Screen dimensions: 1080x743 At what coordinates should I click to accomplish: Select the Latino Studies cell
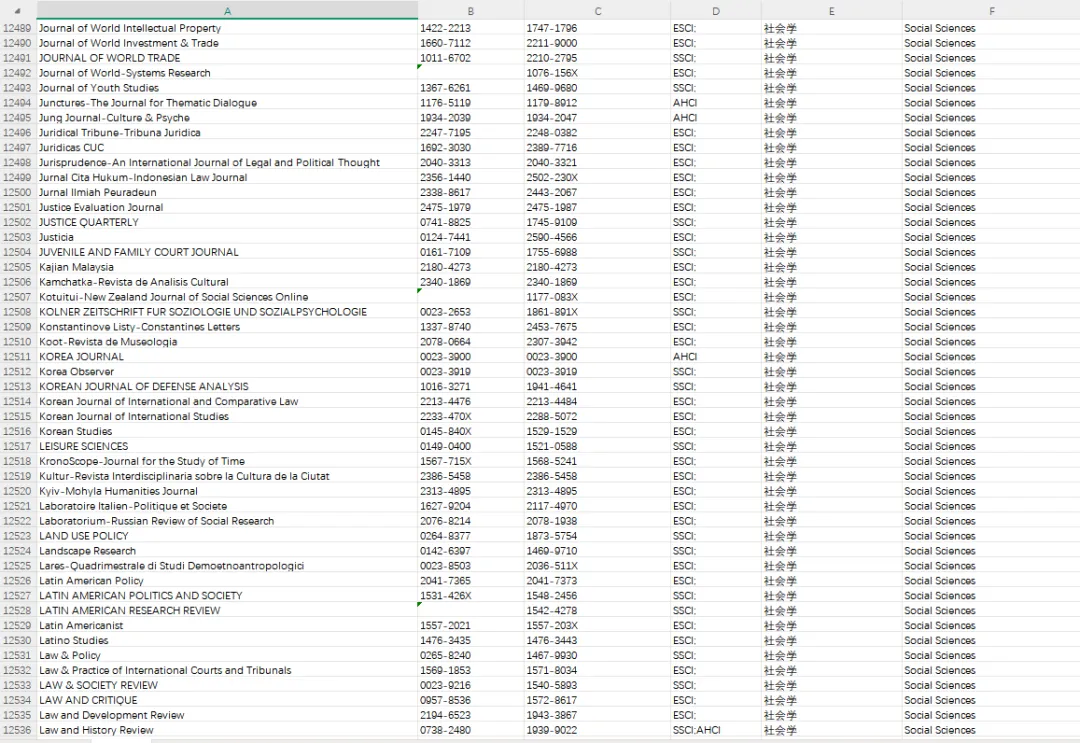tap(227, 640)
